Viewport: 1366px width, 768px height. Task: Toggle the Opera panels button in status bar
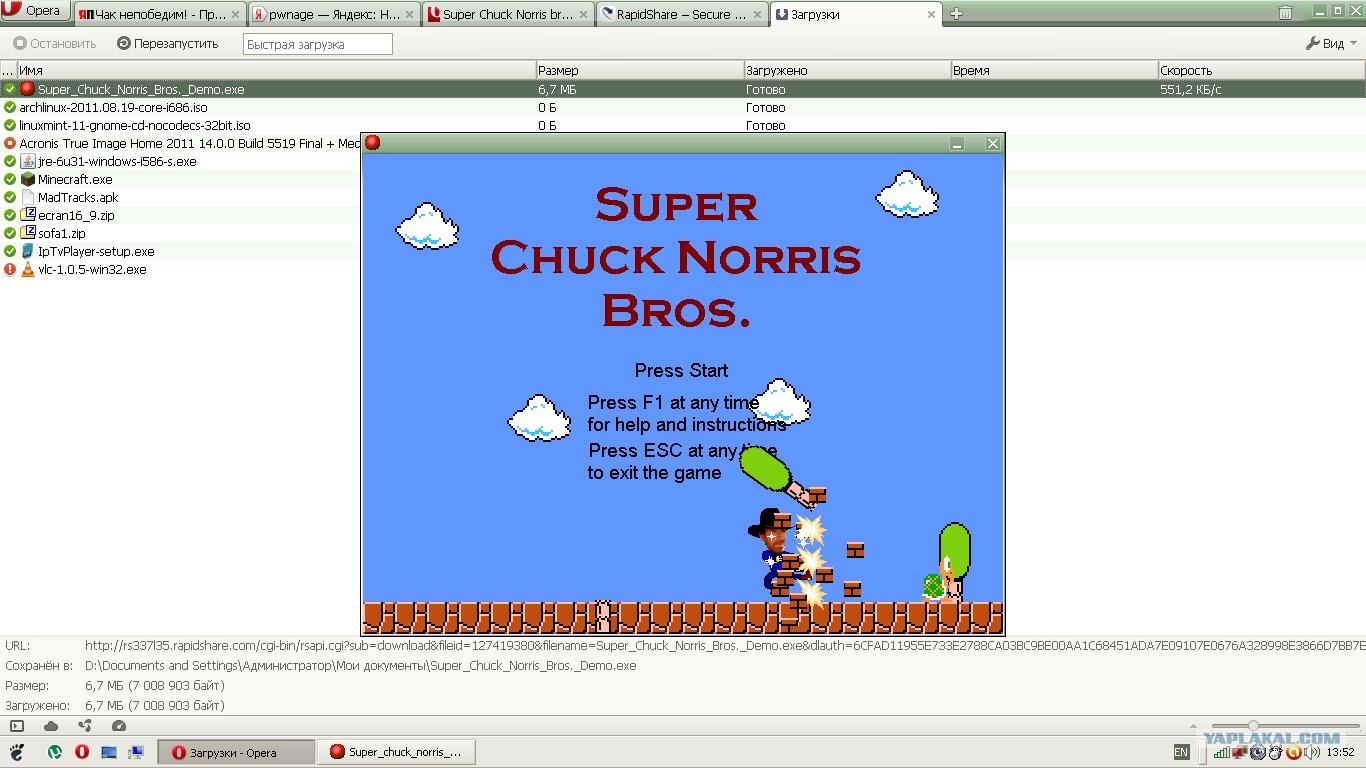coord(16,726)
